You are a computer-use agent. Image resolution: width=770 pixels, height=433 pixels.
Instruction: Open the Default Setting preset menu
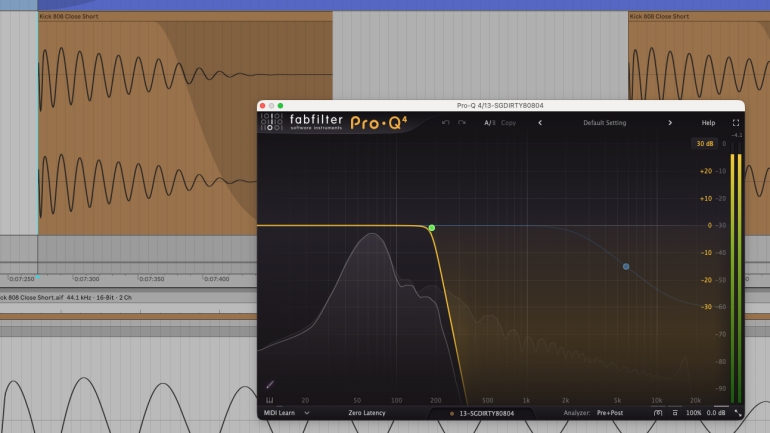click(605, 123)
